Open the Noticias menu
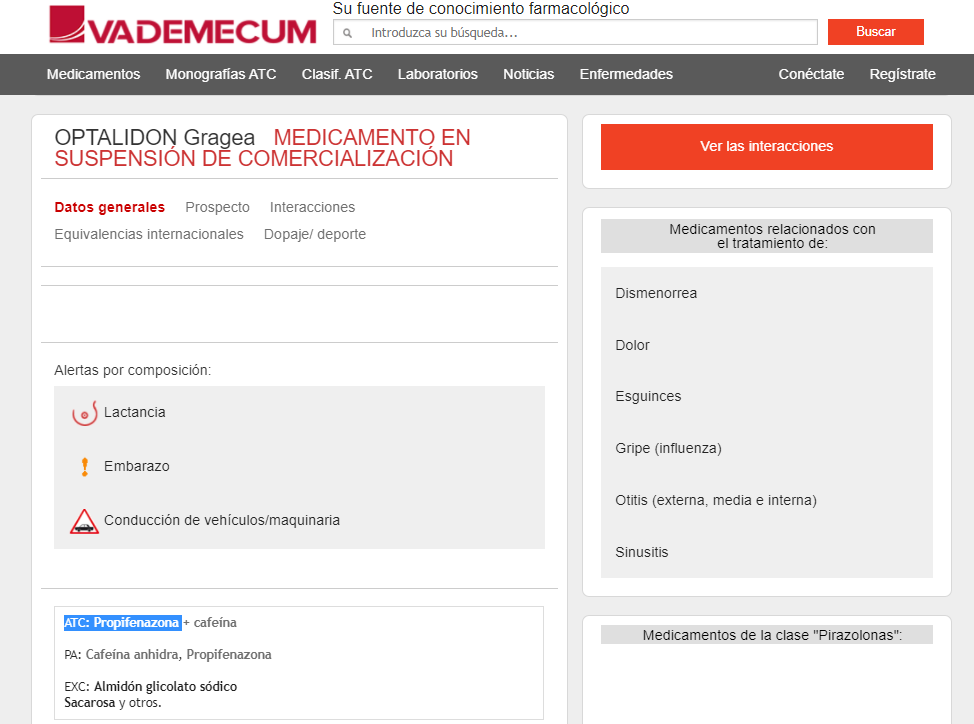The image size is (974, 724). pyautogui.click(x=529, y=75)
